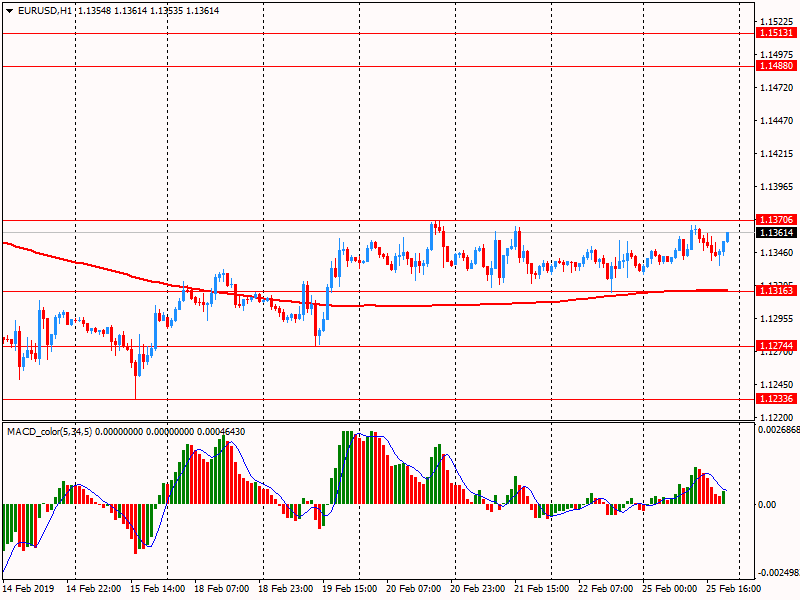800x600 pixels.
Task: Click the 1.12744 red price label
Action: point(776,346)
